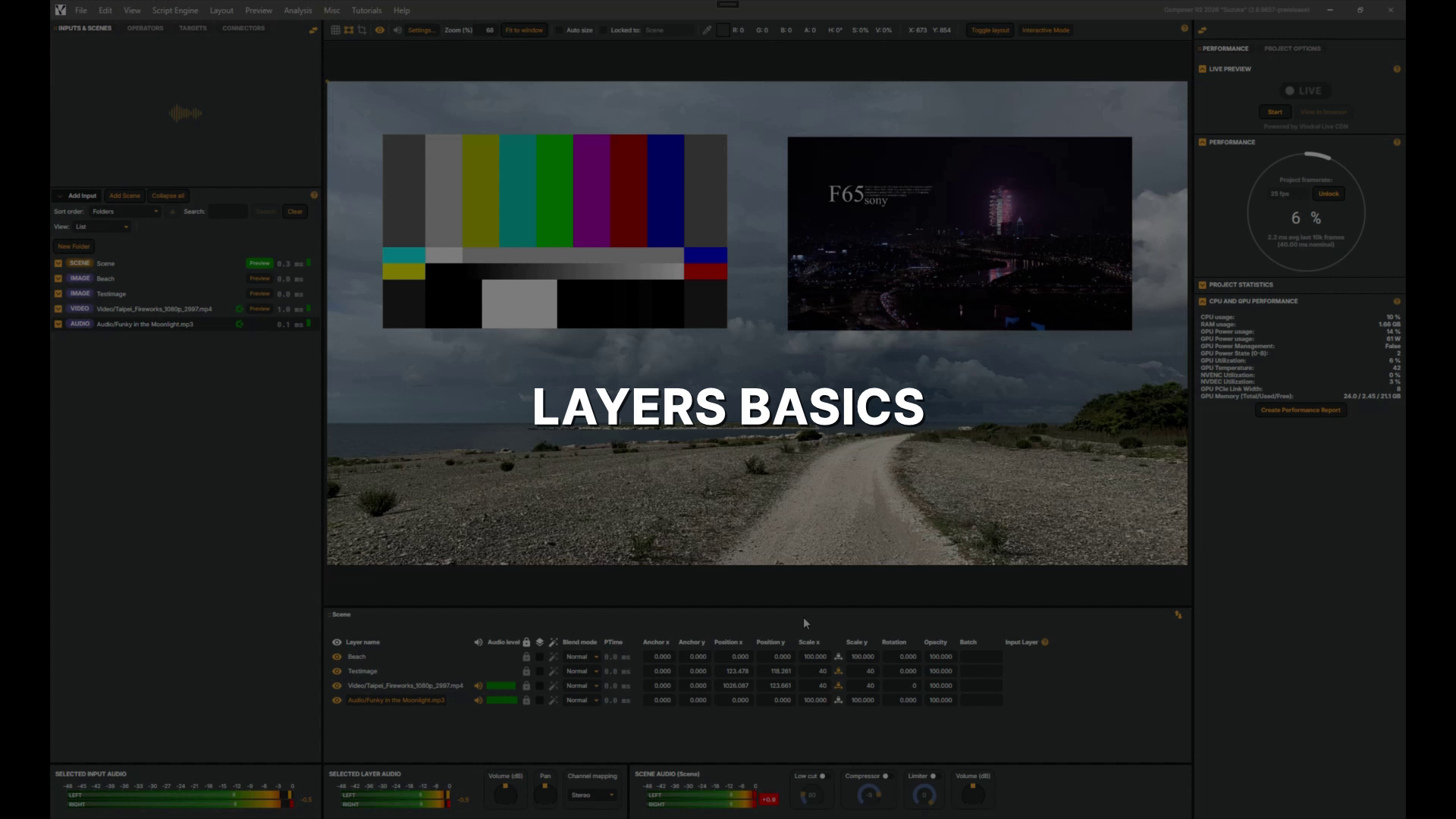The image size is (1456, 819).
Task: Expand the Beach image input chevron
Action: click(58, 278)
